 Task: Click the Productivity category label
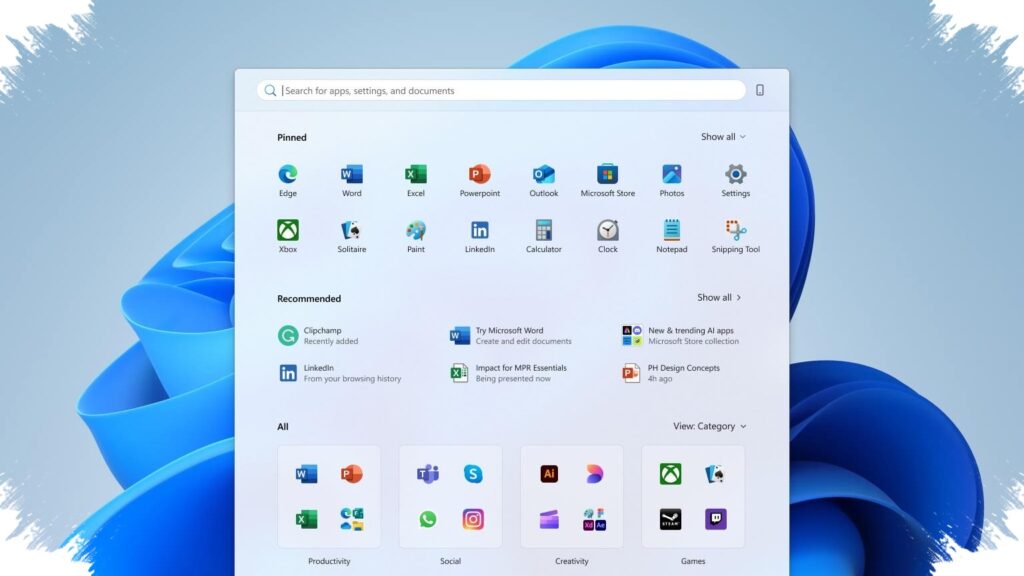pos(329,561)
